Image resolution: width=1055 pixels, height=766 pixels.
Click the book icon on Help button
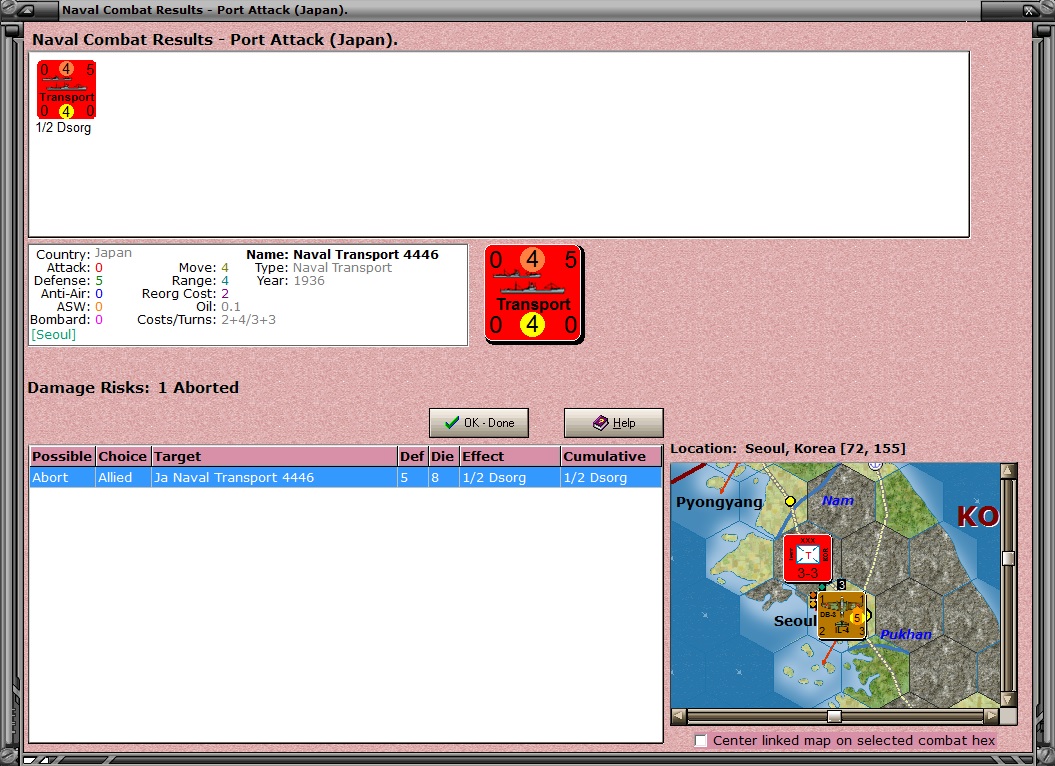600,423
